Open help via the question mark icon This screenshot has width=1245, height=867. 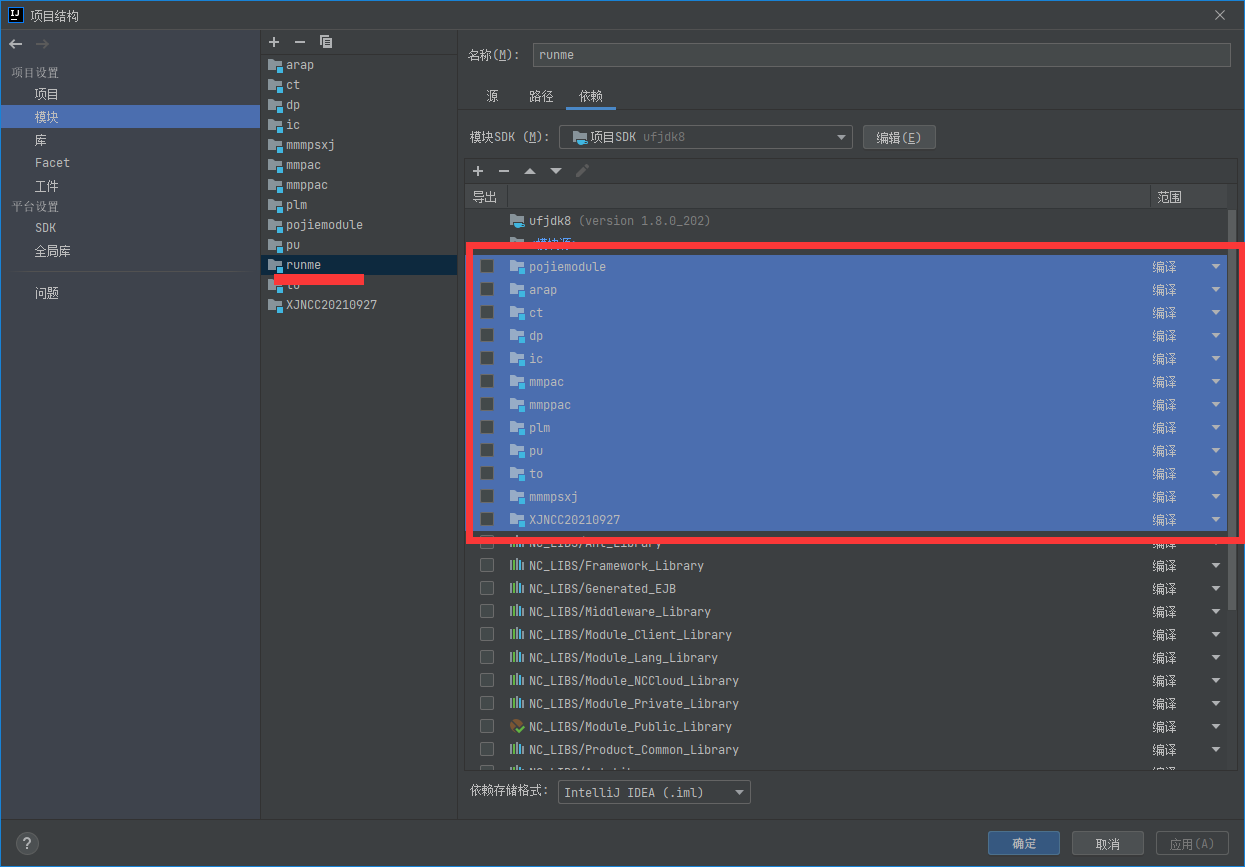(x=26, y=843)
